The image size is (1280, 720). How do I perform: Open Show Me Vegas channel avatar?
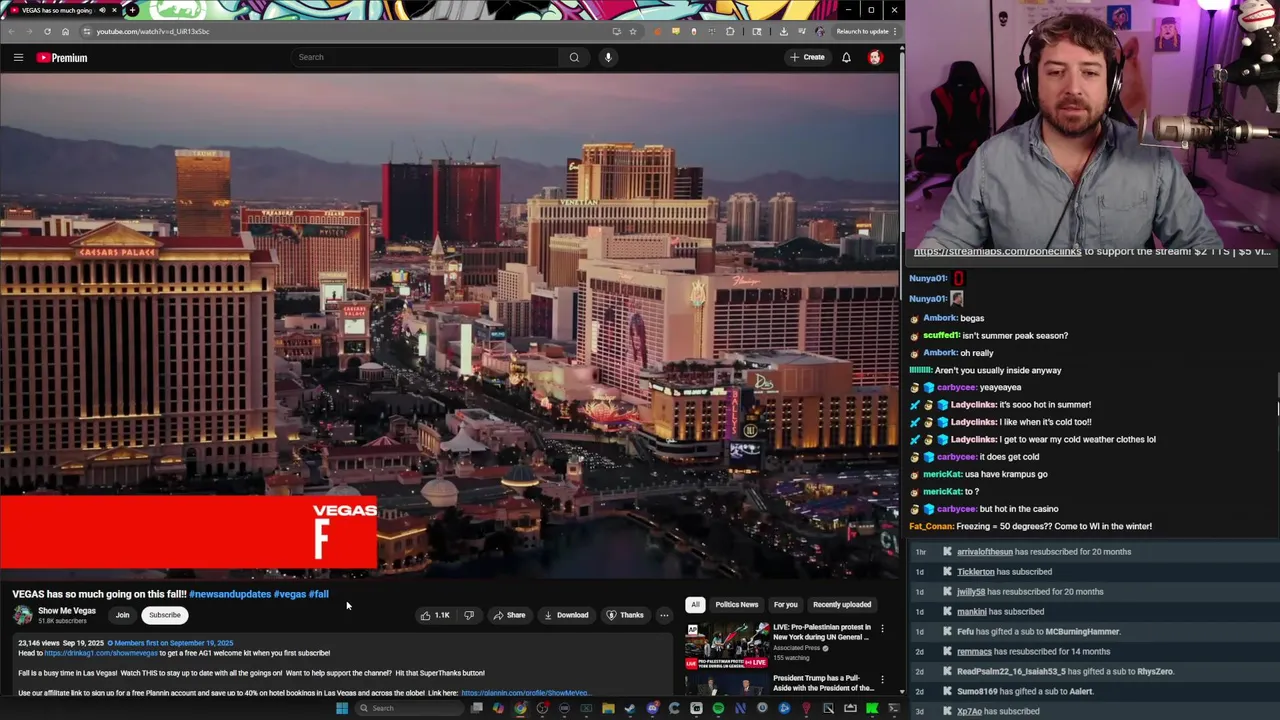22,615
